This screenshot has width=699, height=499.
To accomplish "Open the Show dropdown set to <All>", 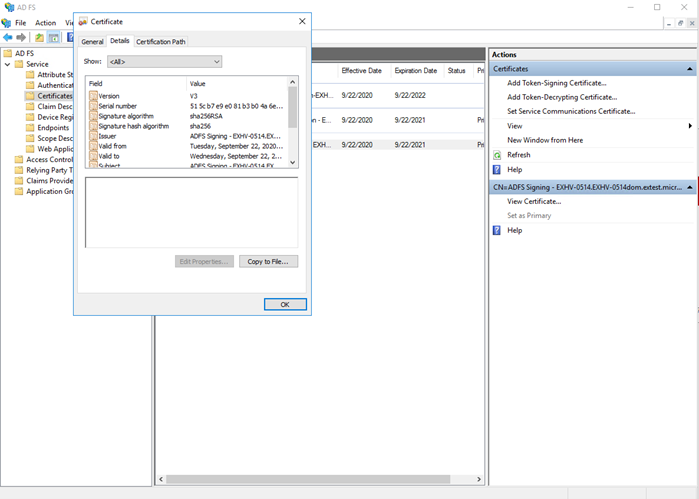I will click(x=164, y=62).
